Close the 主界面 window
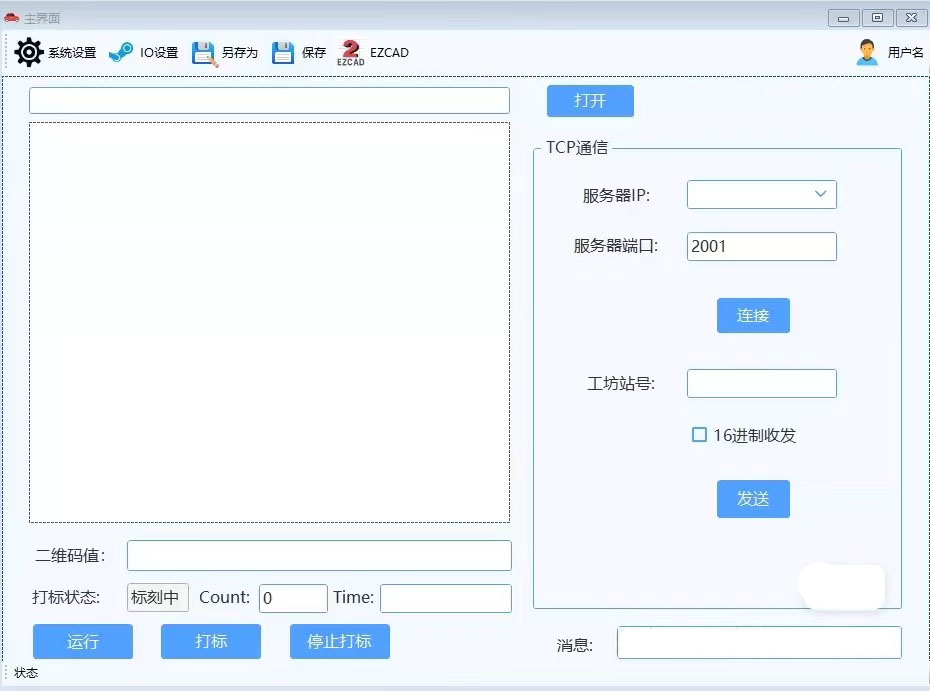The height and width of the screenshot is (691, 930). pyautogui.click(x=912, y=18)
